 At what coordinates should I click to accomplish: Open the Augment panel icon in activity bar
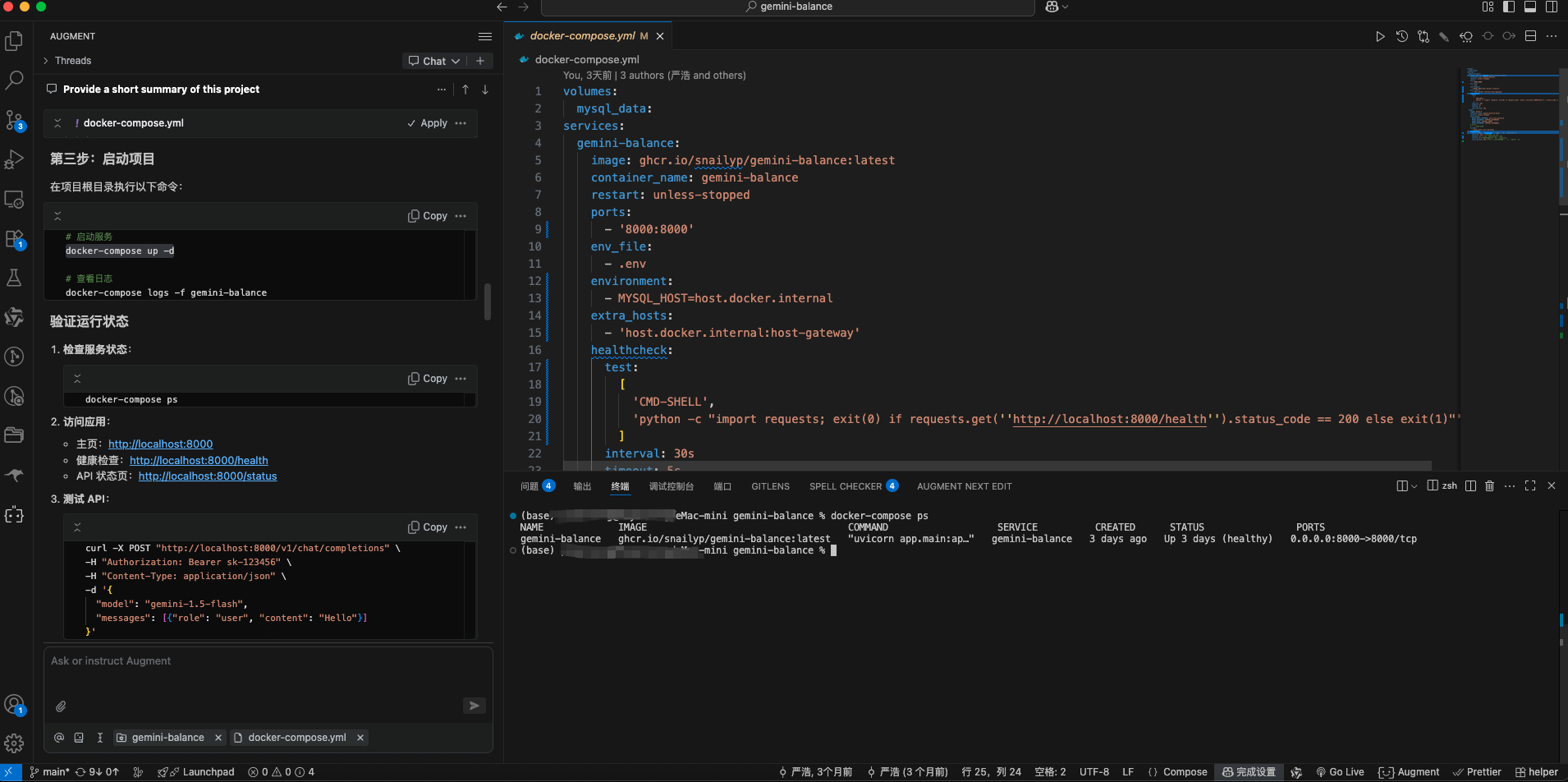(14, 515)
